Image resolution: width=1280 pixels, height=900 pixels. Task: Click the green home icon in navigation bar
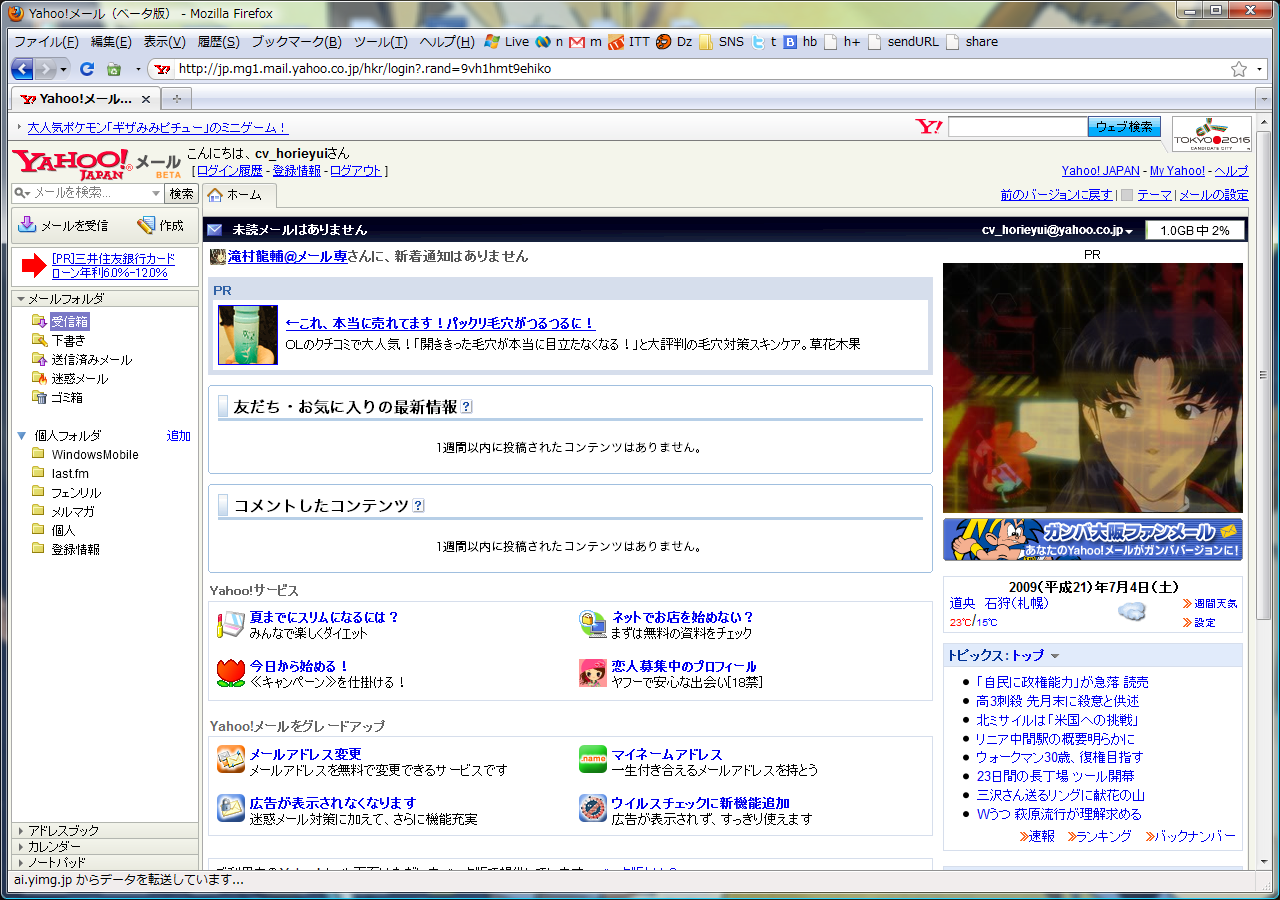tap(114, 69)
